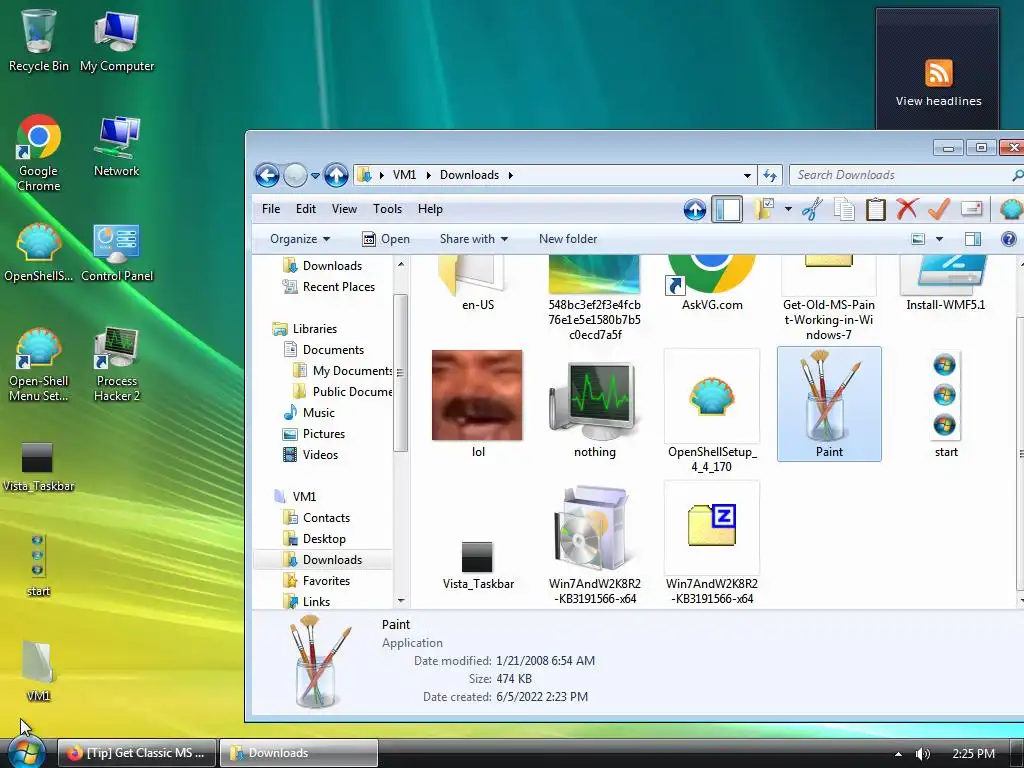Click the Forward navigation arrow button
1024x768 pixels.
[295, 175]
